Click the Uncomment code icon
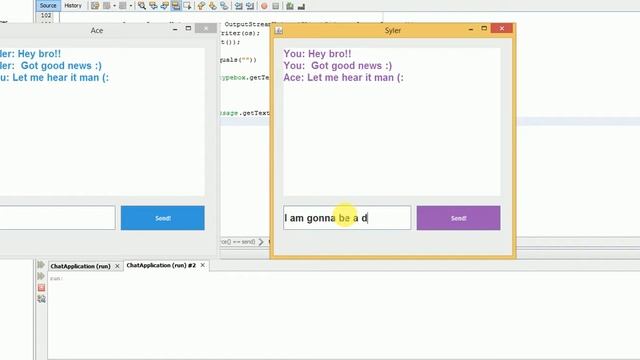Screen dimensions: 640x360 click(x=301, y=6)
